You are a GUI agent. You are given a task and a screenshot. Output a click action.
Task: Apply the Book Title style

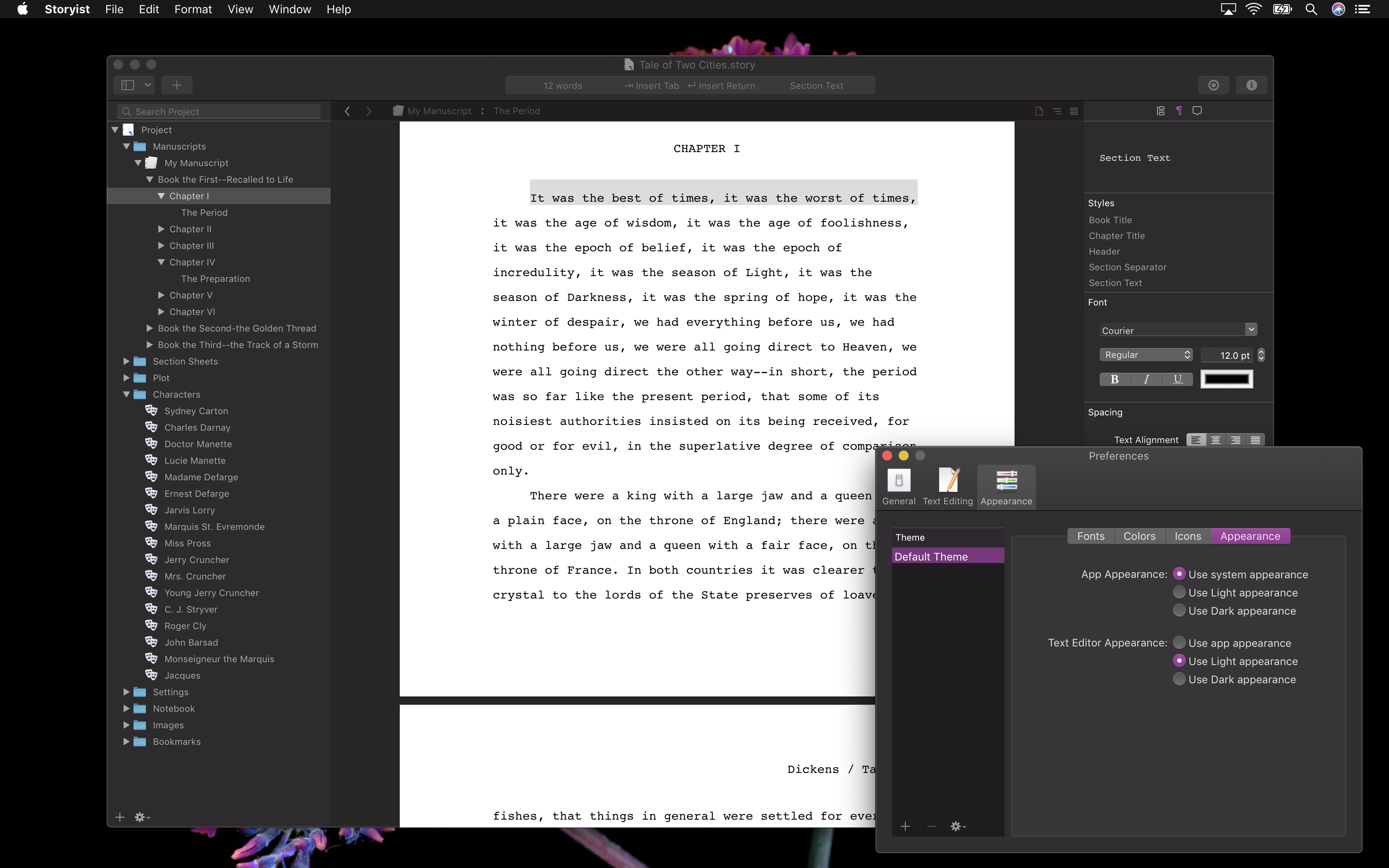point(1110,220)
